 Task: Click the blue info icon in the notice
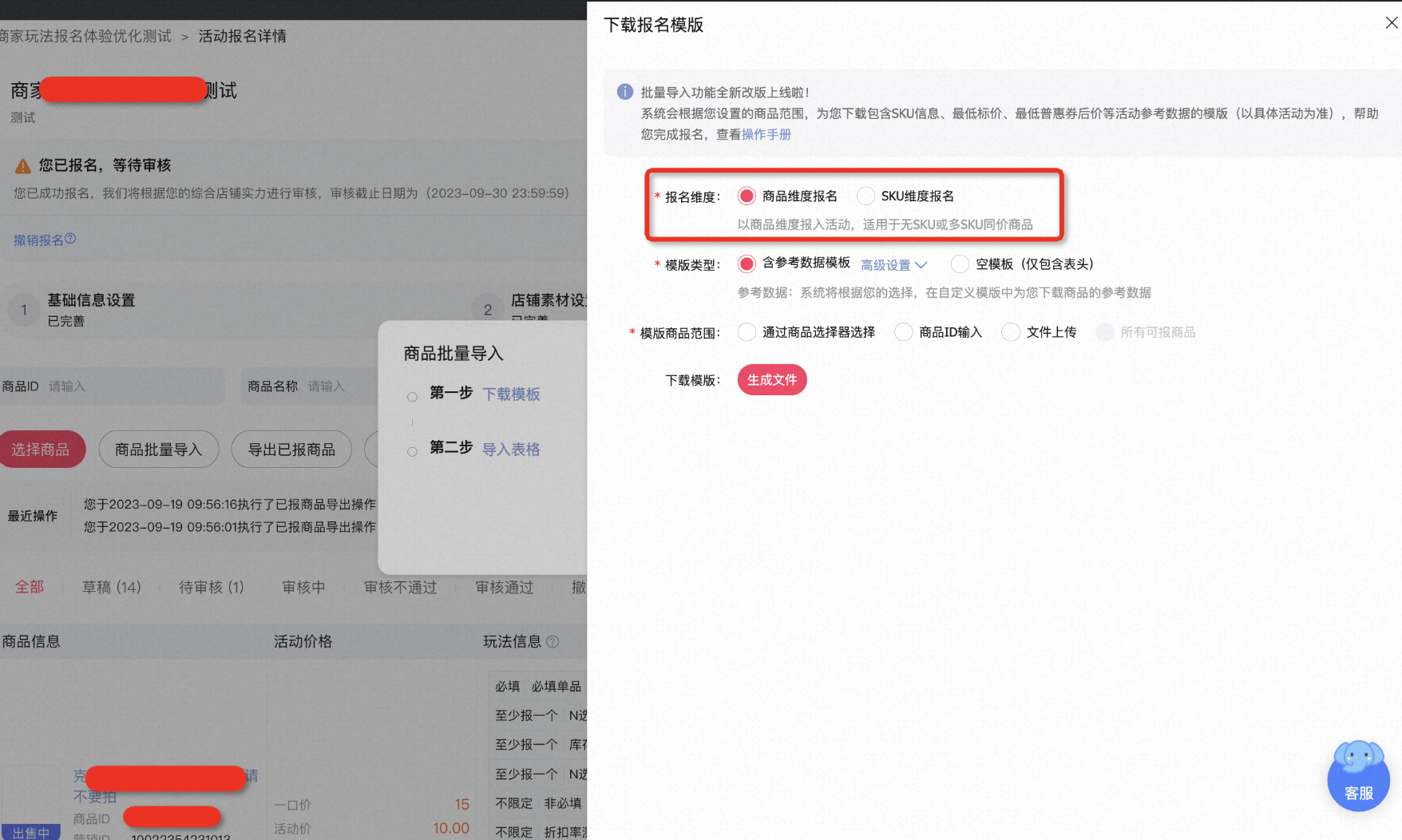625,92
